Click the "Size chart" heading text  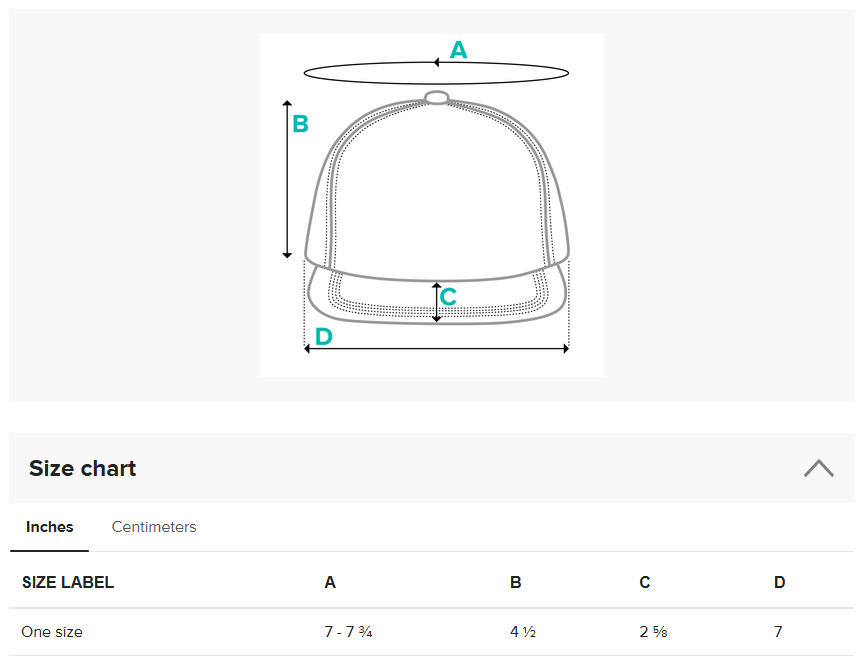coord(83,468)
